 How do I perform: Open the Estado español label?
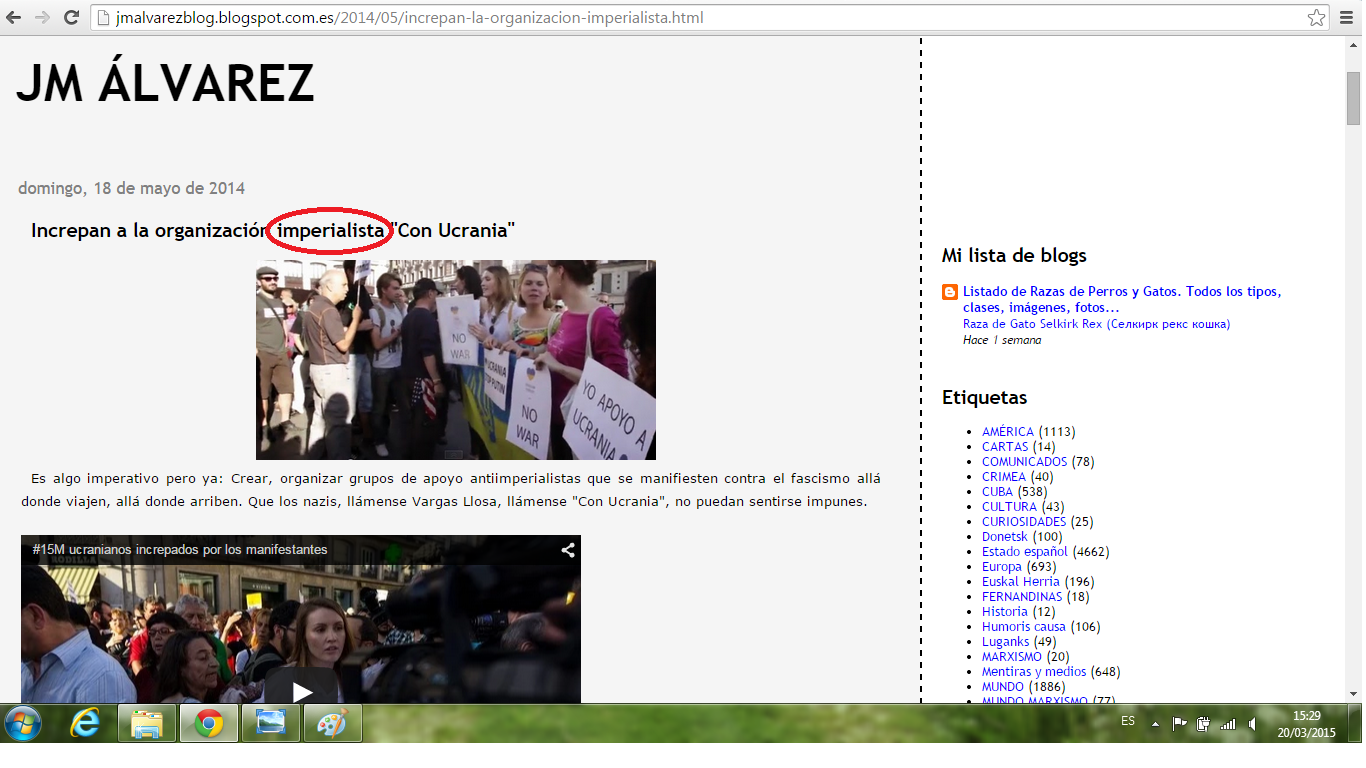[1024, 552]
